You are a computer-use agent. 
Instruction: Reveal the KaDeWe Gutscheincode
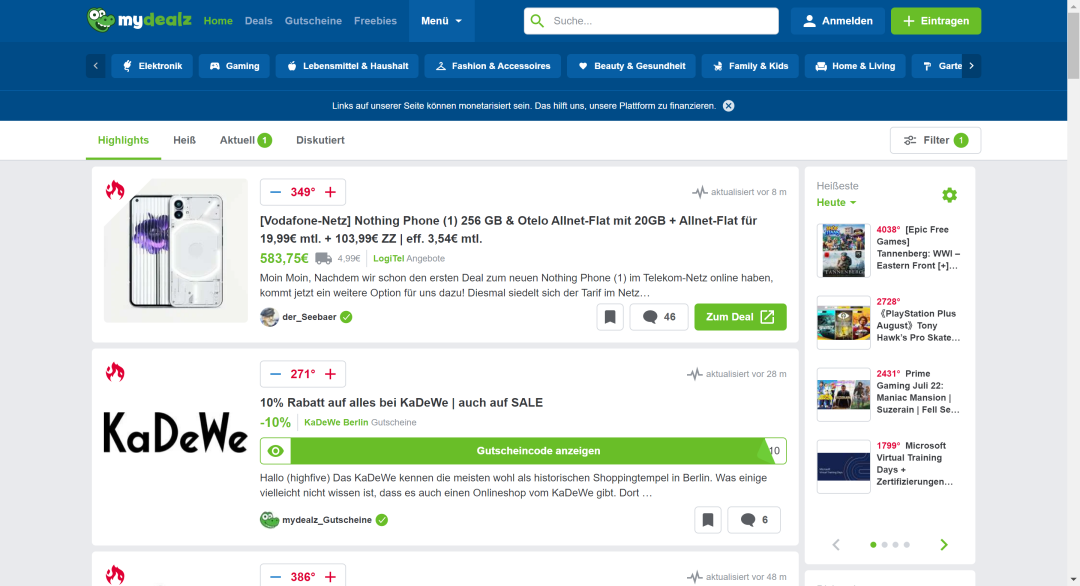[538, 451]
